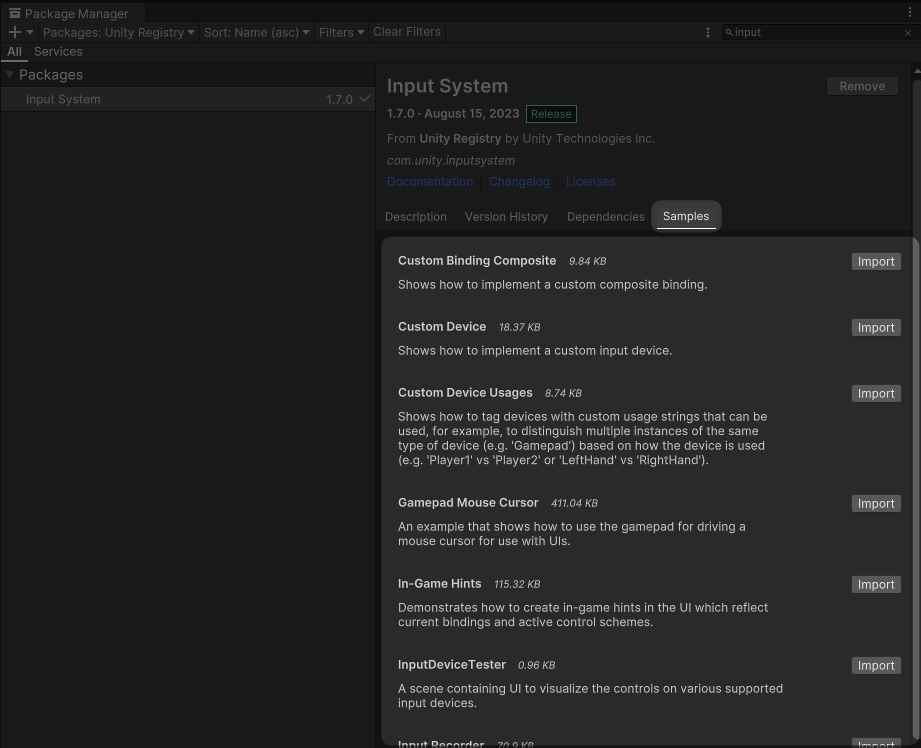The image size is (921, 748).
Task: Click the In-Game Hints sample title
Action: coord(439,584)
